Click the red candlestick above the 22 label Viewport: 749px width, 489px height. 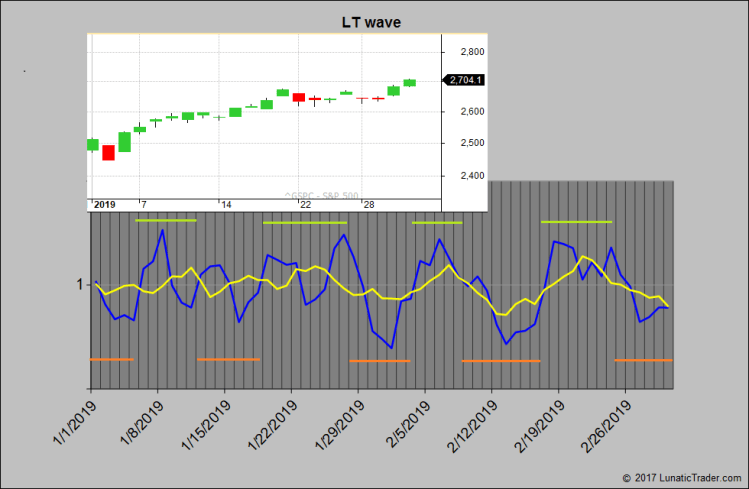[298, 97]
